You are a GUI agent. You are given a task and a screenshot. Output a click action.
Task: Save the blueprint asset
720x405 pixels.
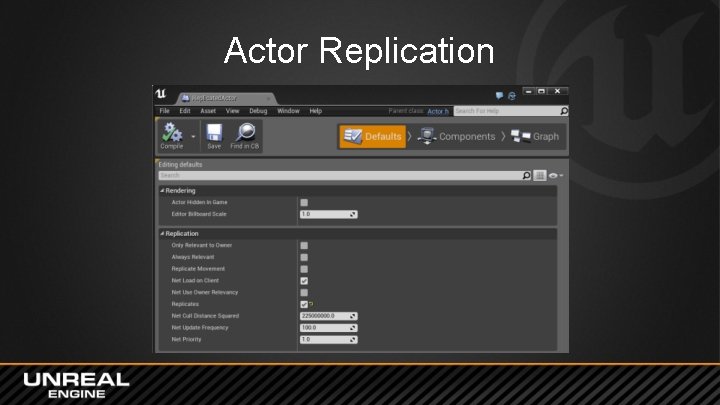pos(214,136)
